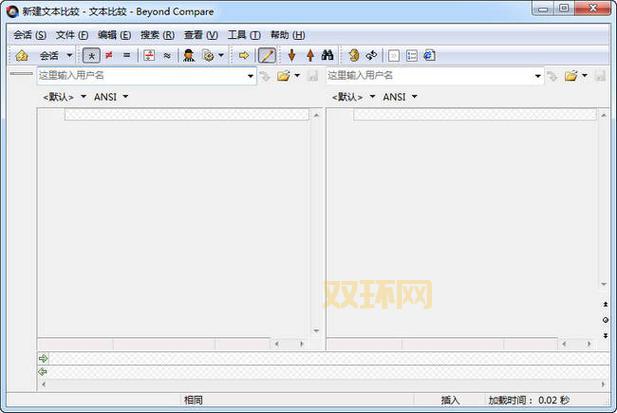Open the 会话 sessions dropdown in toolbar
The height and width of the screenshot is (413, 617).
(56, 55)
